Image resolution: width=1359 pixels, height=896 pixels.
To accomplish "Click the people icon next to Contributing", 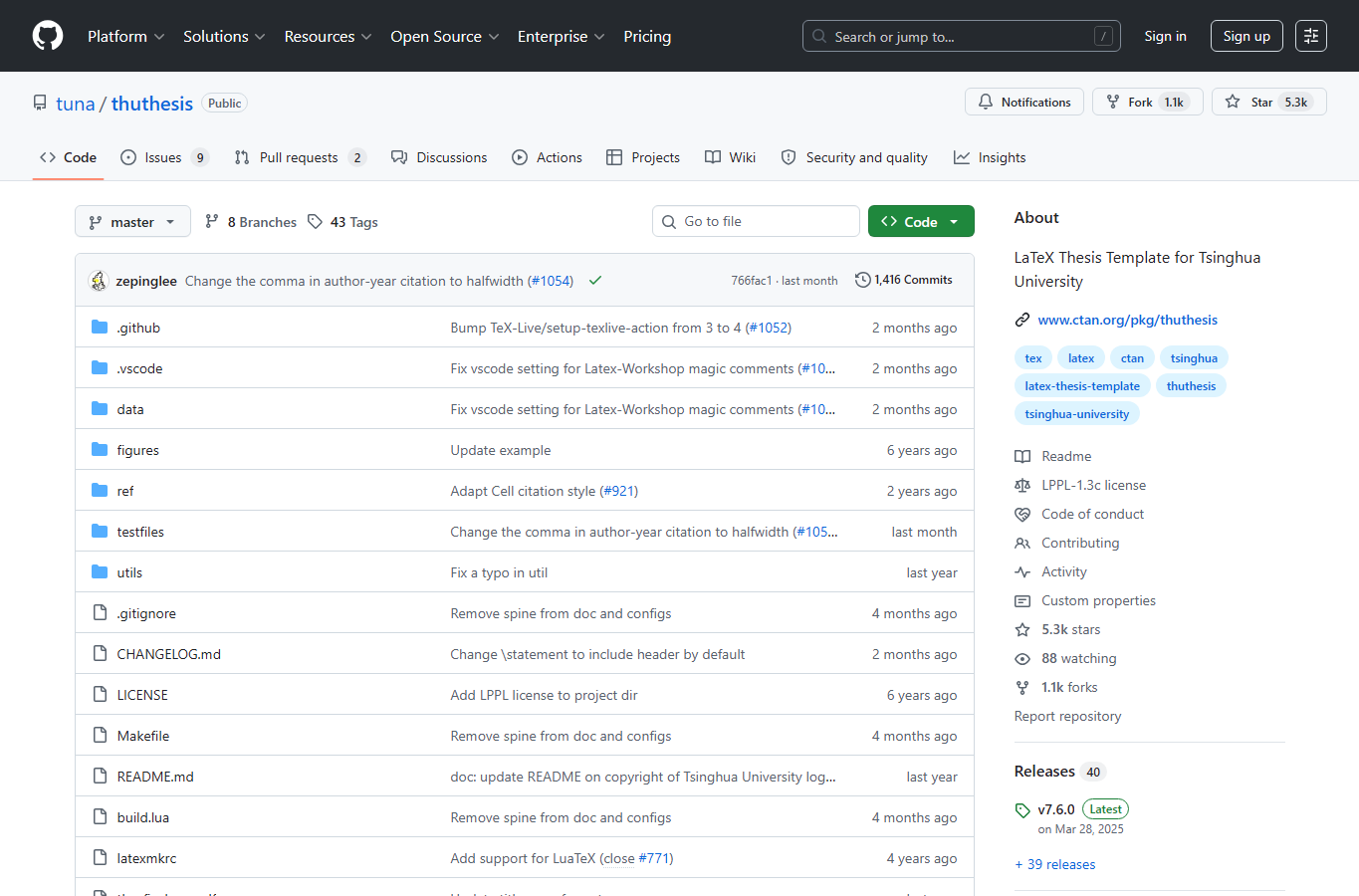I will (x=1022, y=543).
